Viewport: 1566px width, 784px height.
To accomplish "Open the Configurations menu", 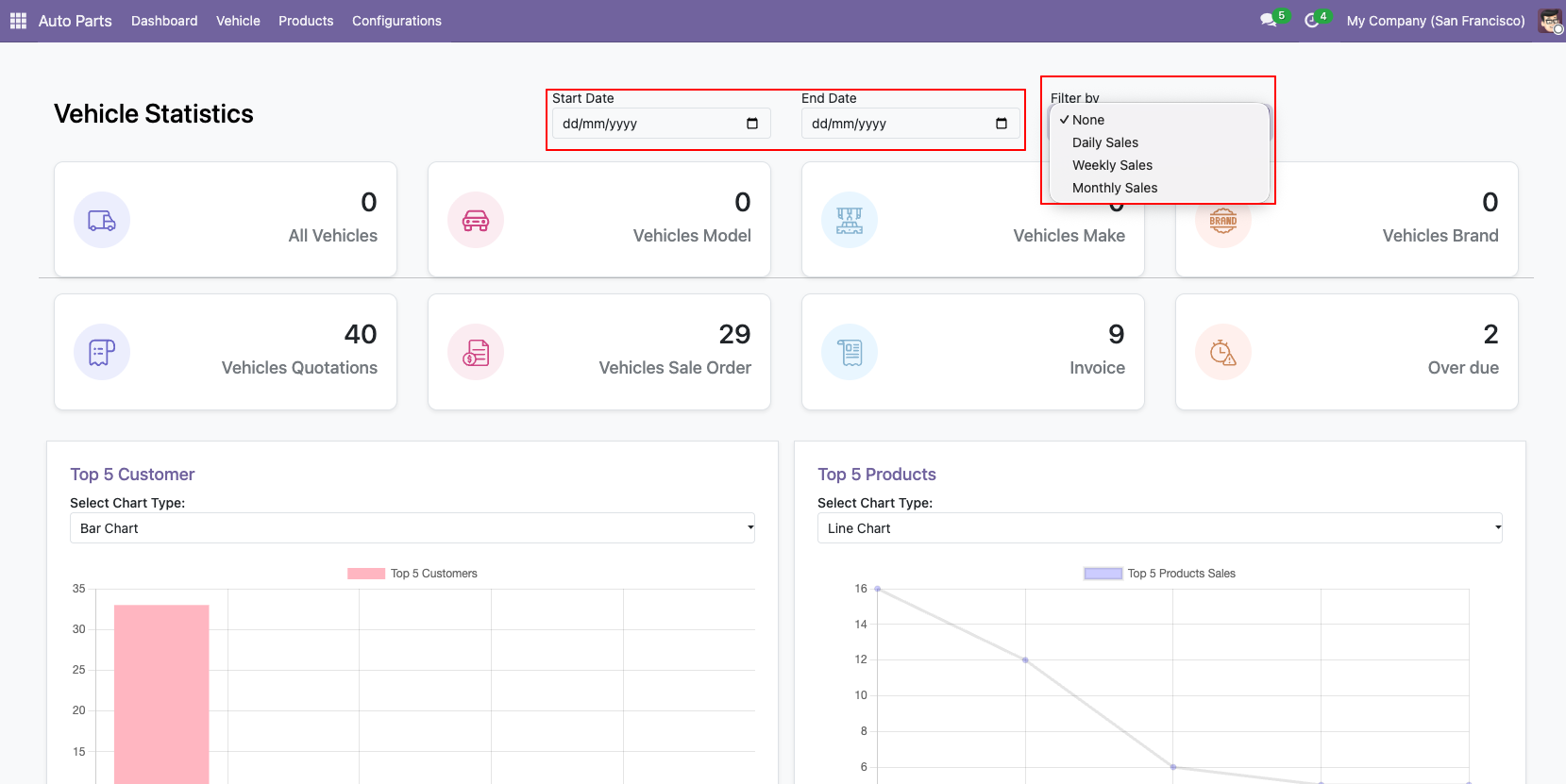I will point(396,21).
